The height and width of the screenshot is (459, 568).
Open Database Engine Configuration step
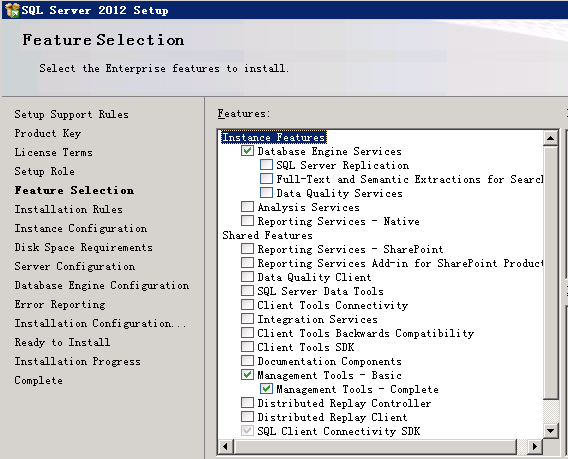point(101,285)
